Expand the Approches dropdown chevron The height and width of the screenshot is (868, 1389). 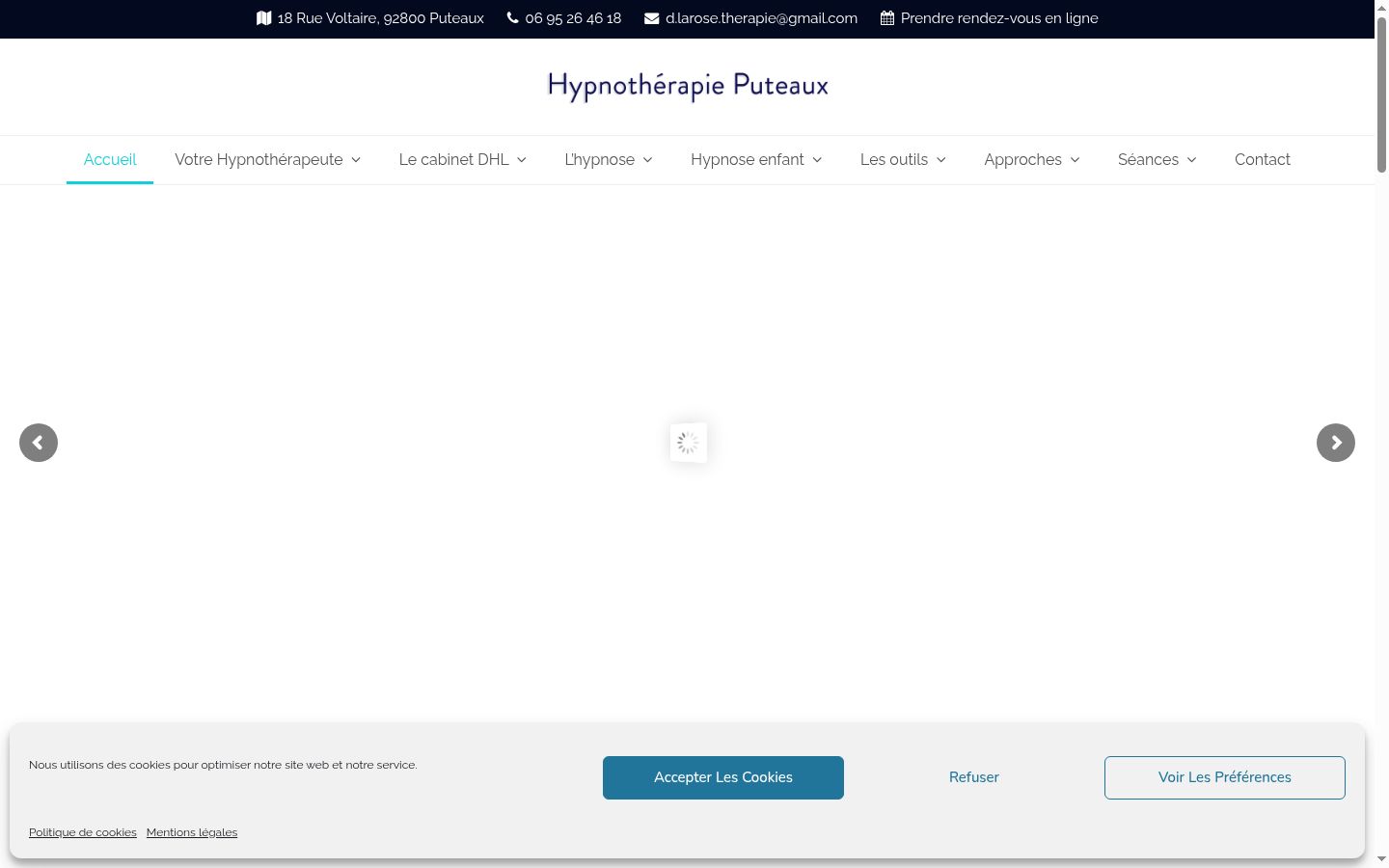pos(1076,160)
